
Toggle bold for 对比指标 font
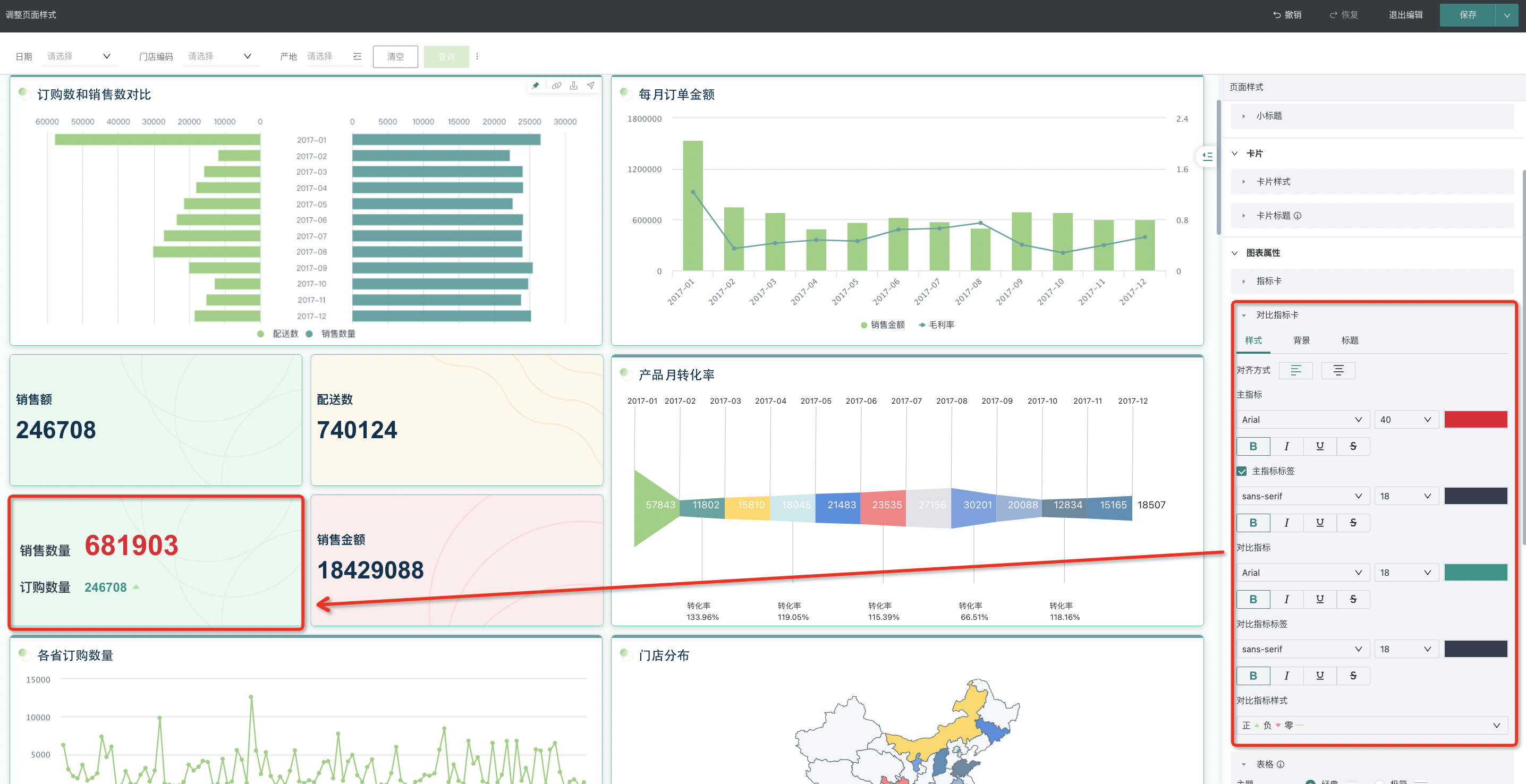(1253, 599)
